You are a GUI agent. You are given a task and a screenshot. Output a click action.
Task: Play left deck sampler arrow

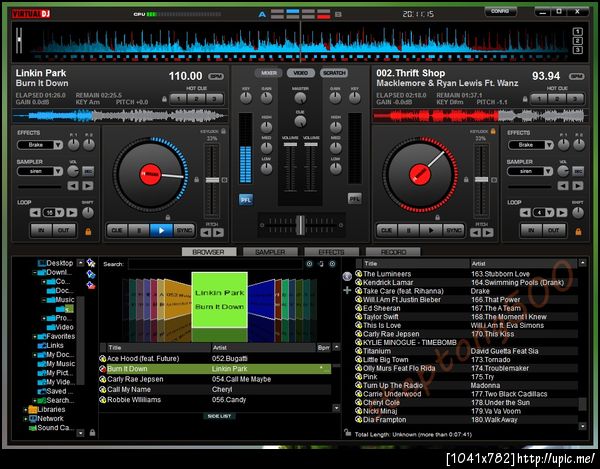point(88,186)
